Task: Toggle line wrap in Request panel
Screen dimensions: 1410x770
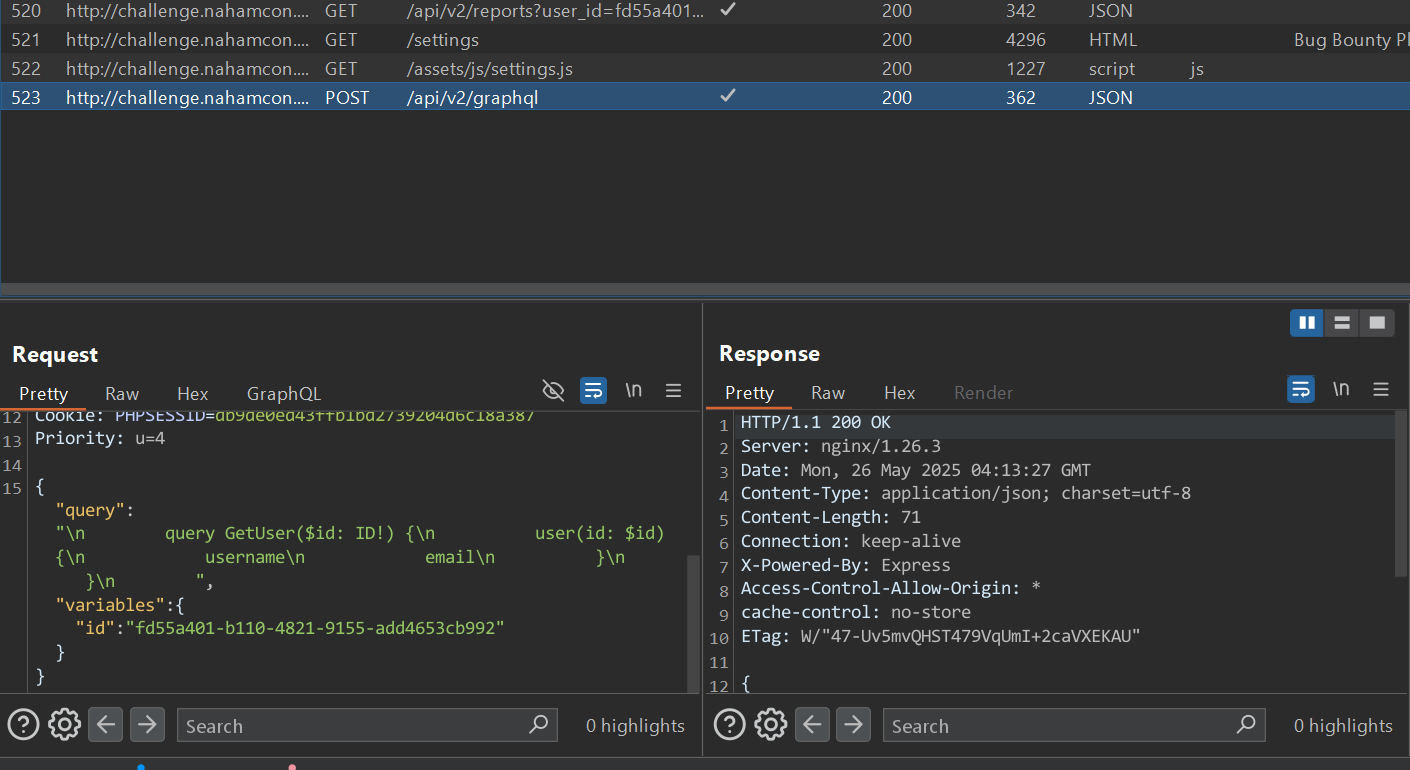Action: point(594,390)
